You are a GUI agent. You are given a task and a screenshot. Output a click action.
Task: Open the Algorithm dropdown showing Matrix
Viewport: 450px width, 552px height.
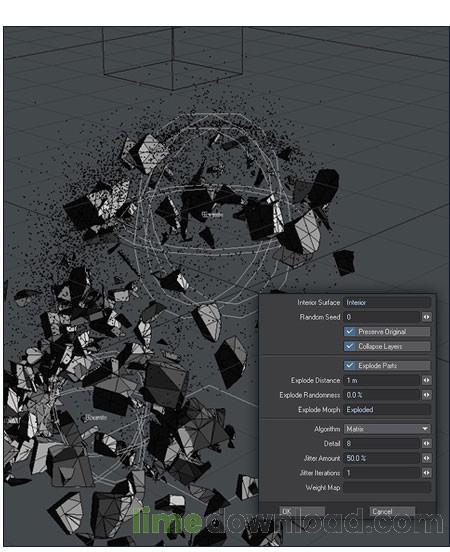click(x=387, y=429)
